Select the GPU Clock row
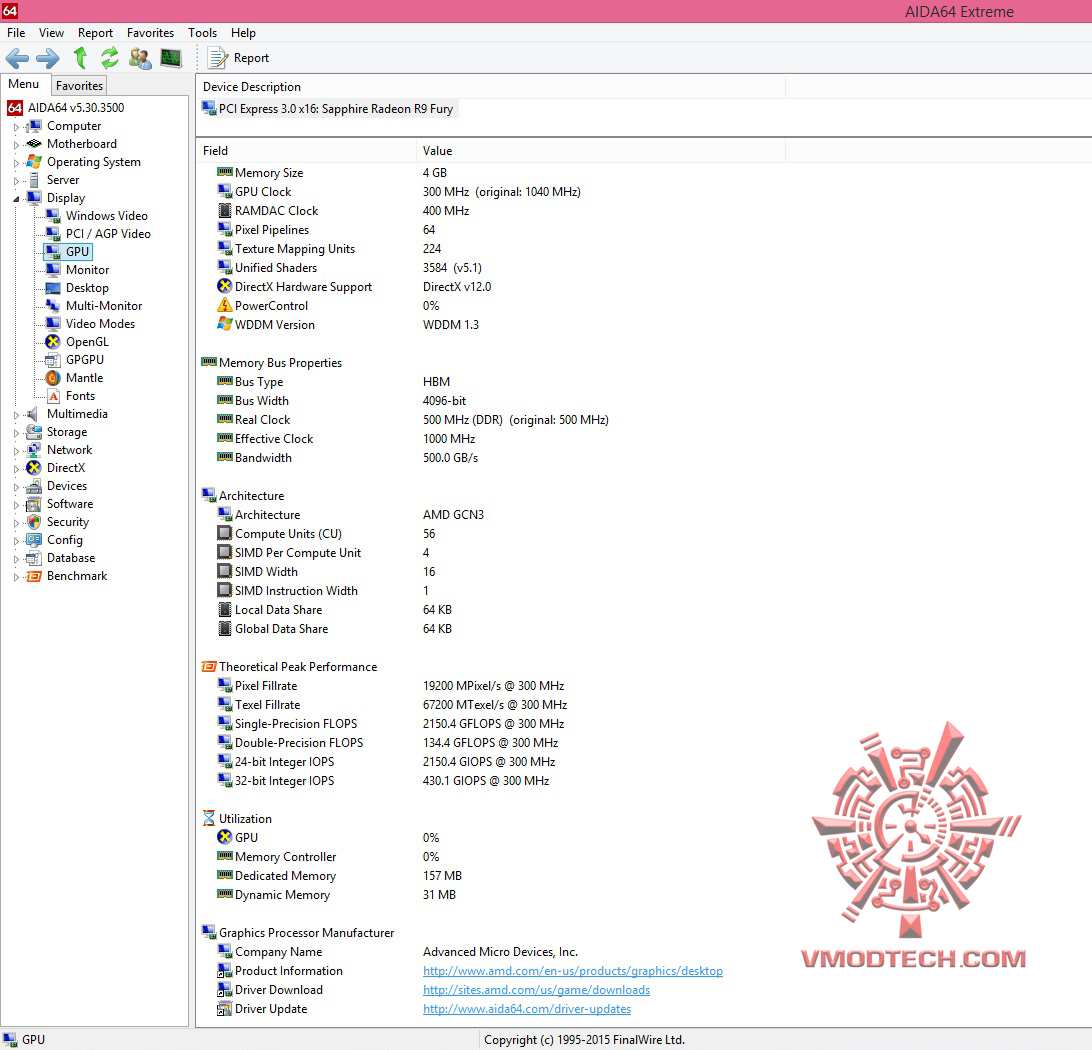Viewport: 1092px width, 1050px height. pos(398,191)
